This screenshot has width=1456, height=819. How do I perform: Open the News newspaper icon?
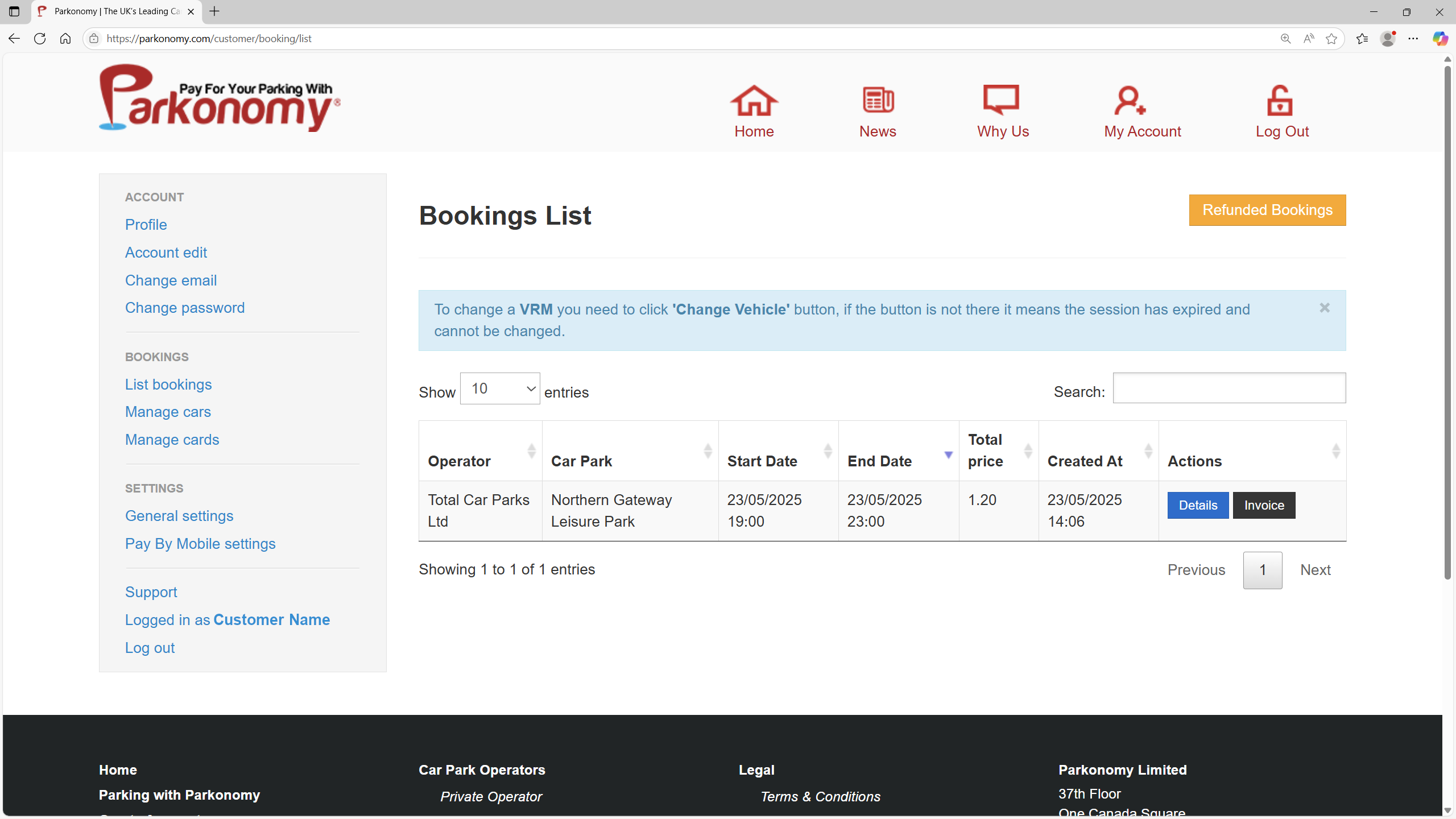click(x=878, y=100)
